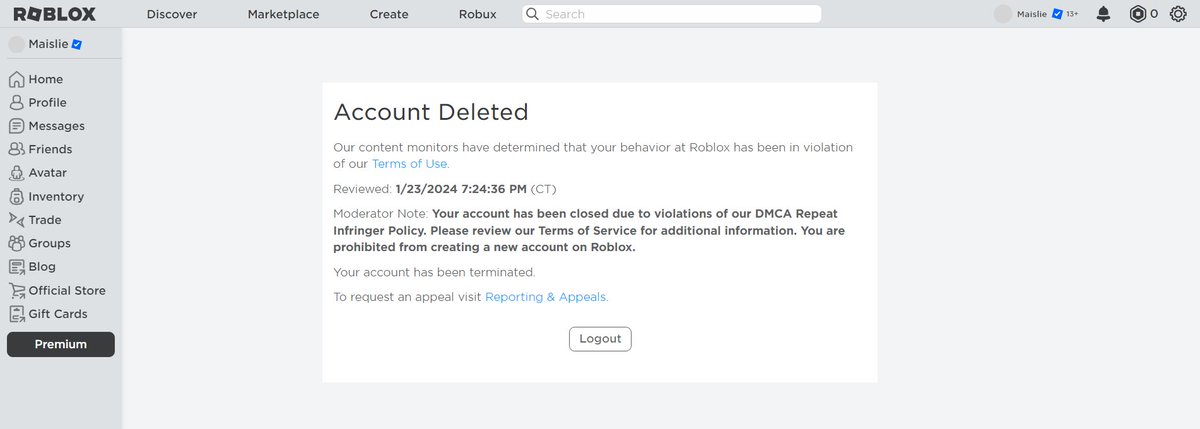Viewport: 1200px width, 429px height.
Task: Open the notifications bell icon
Action: pyautogui.click(x=1103, y=14)
